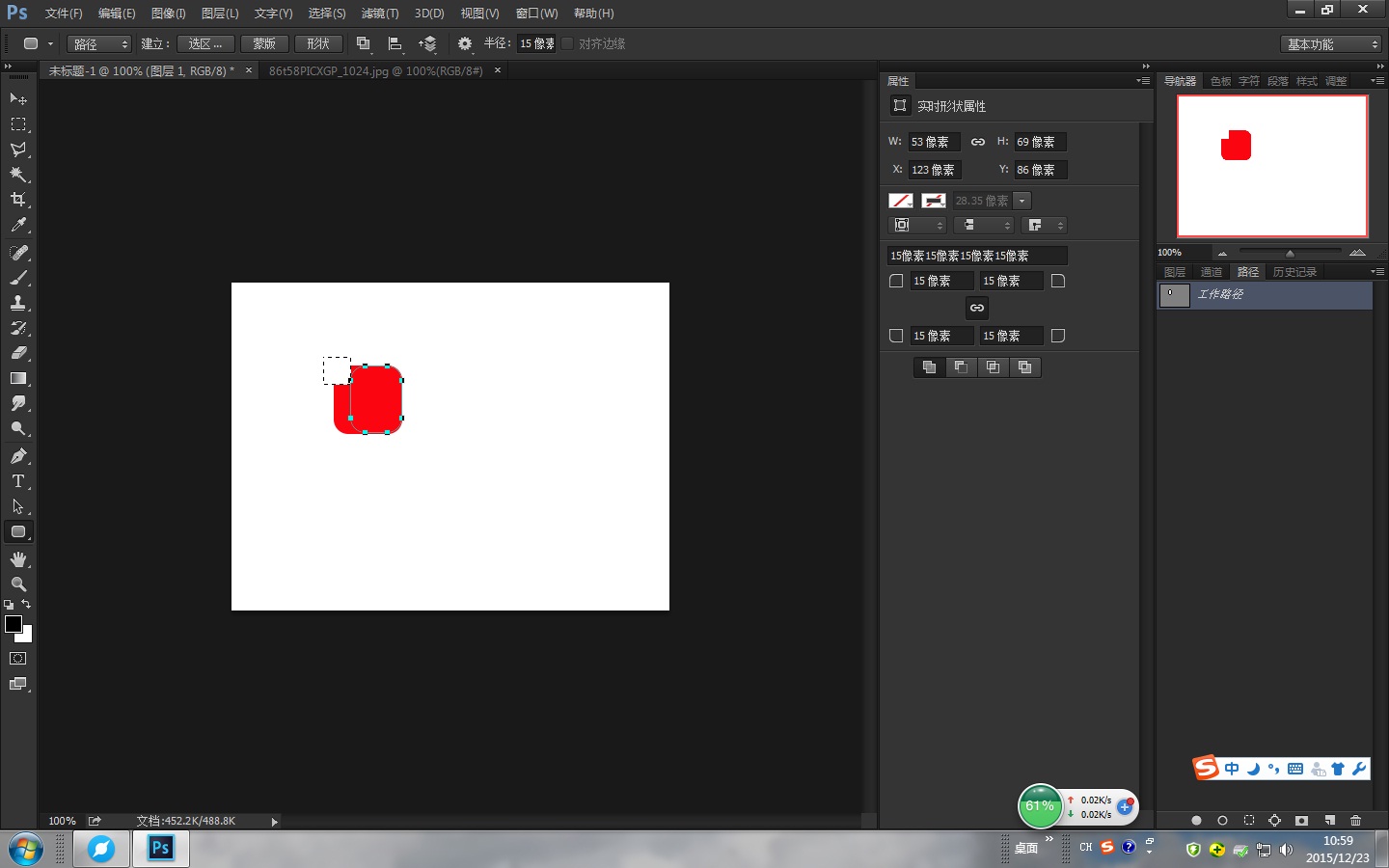The width and height of the screenshot is (1389, 868).
Task: Toggle Quick Mask mode
Action: point(18,659)
